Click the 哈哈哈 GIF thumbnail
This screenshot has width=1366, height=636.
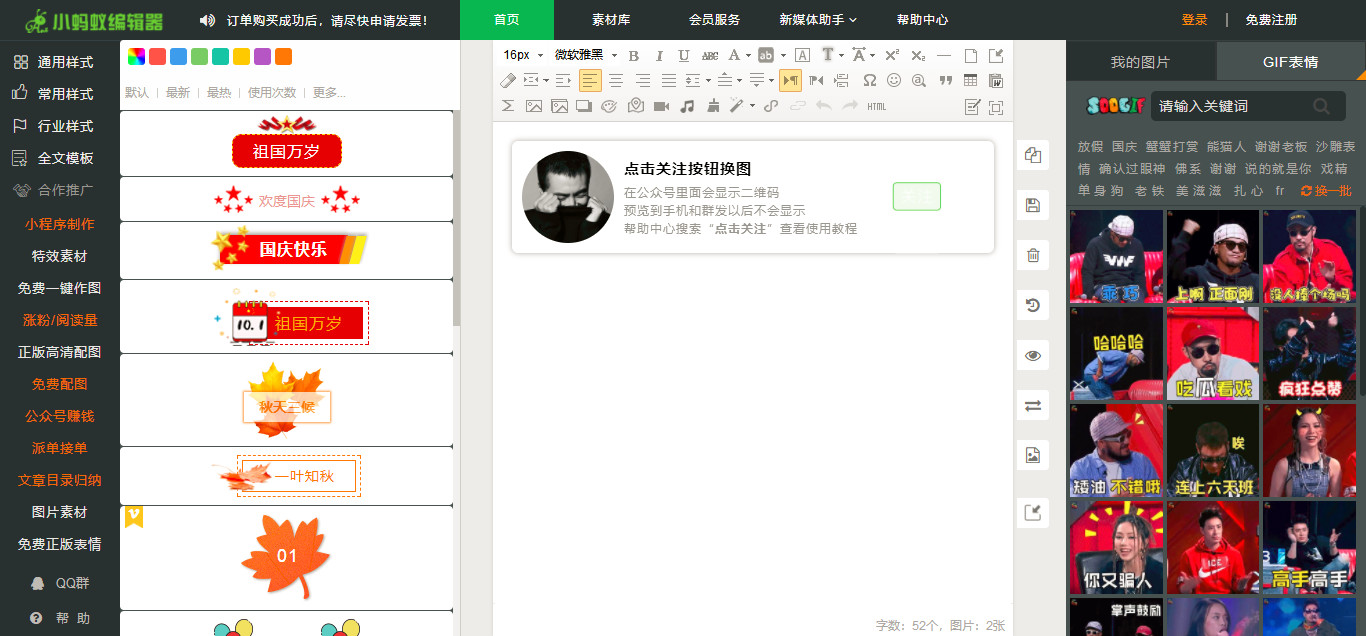1115,353
